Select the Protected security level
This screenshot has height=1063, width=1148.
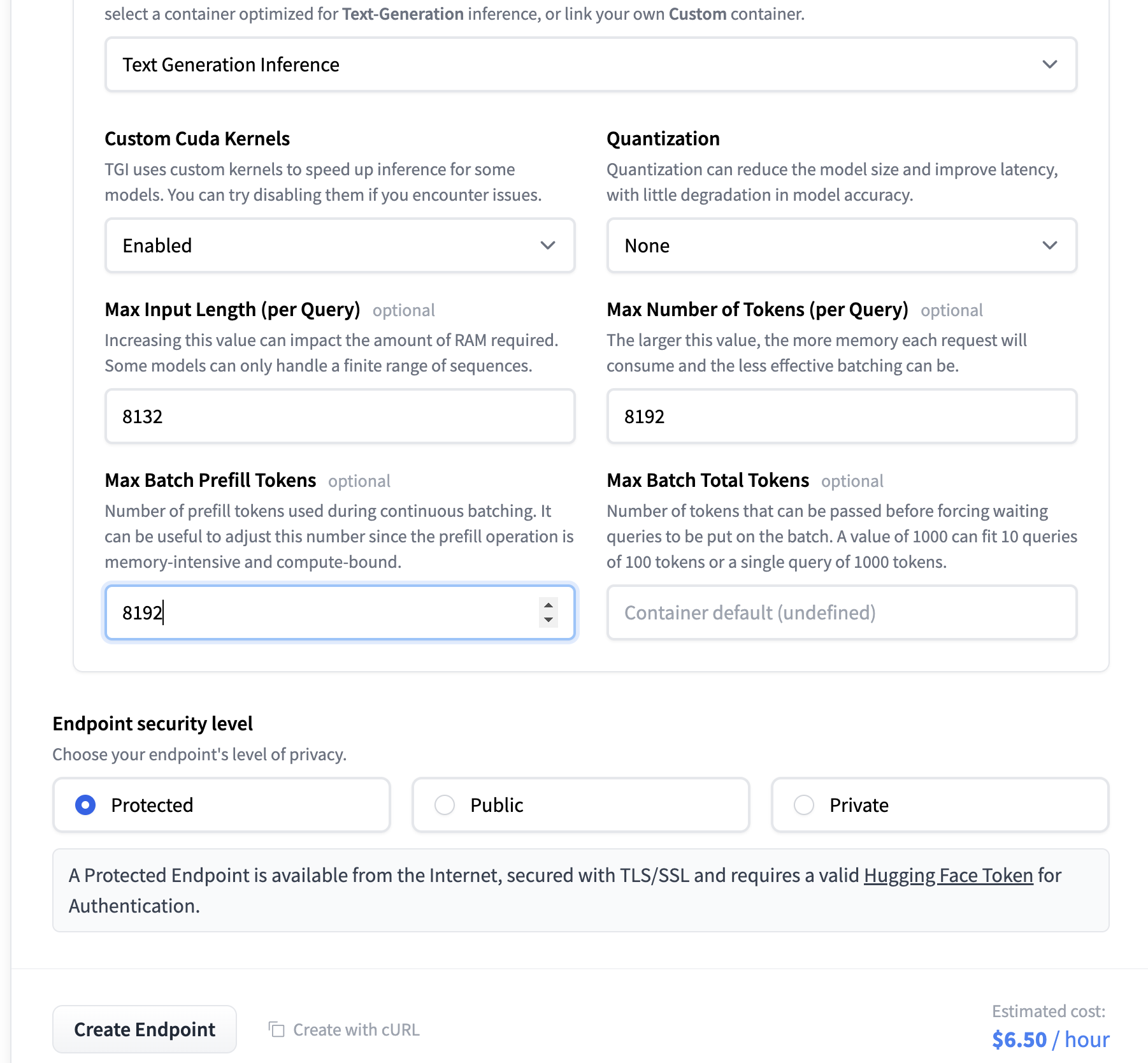point(85,805)
